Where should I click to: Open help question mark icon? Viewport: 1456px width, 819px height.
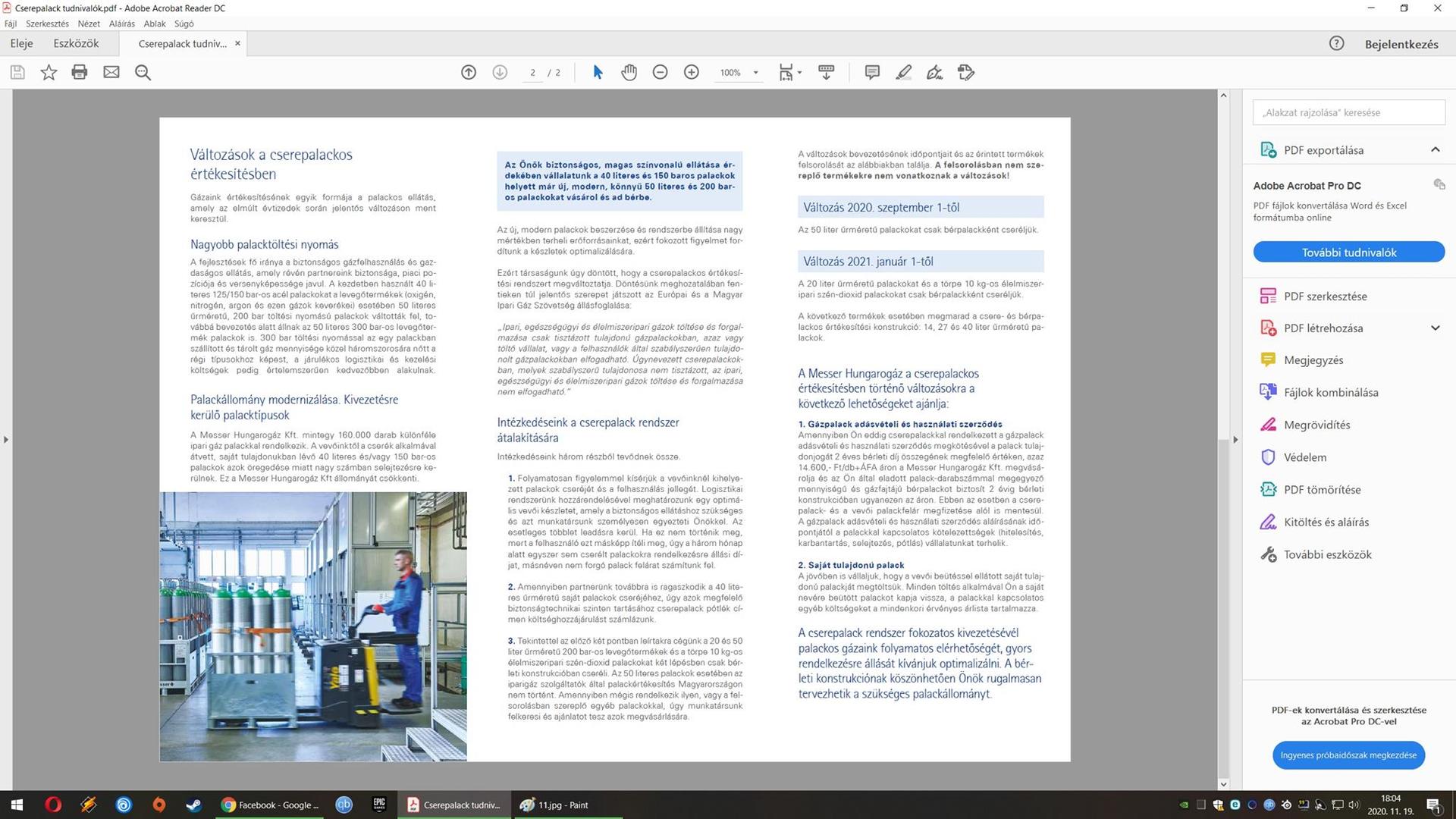point(1336,44)
